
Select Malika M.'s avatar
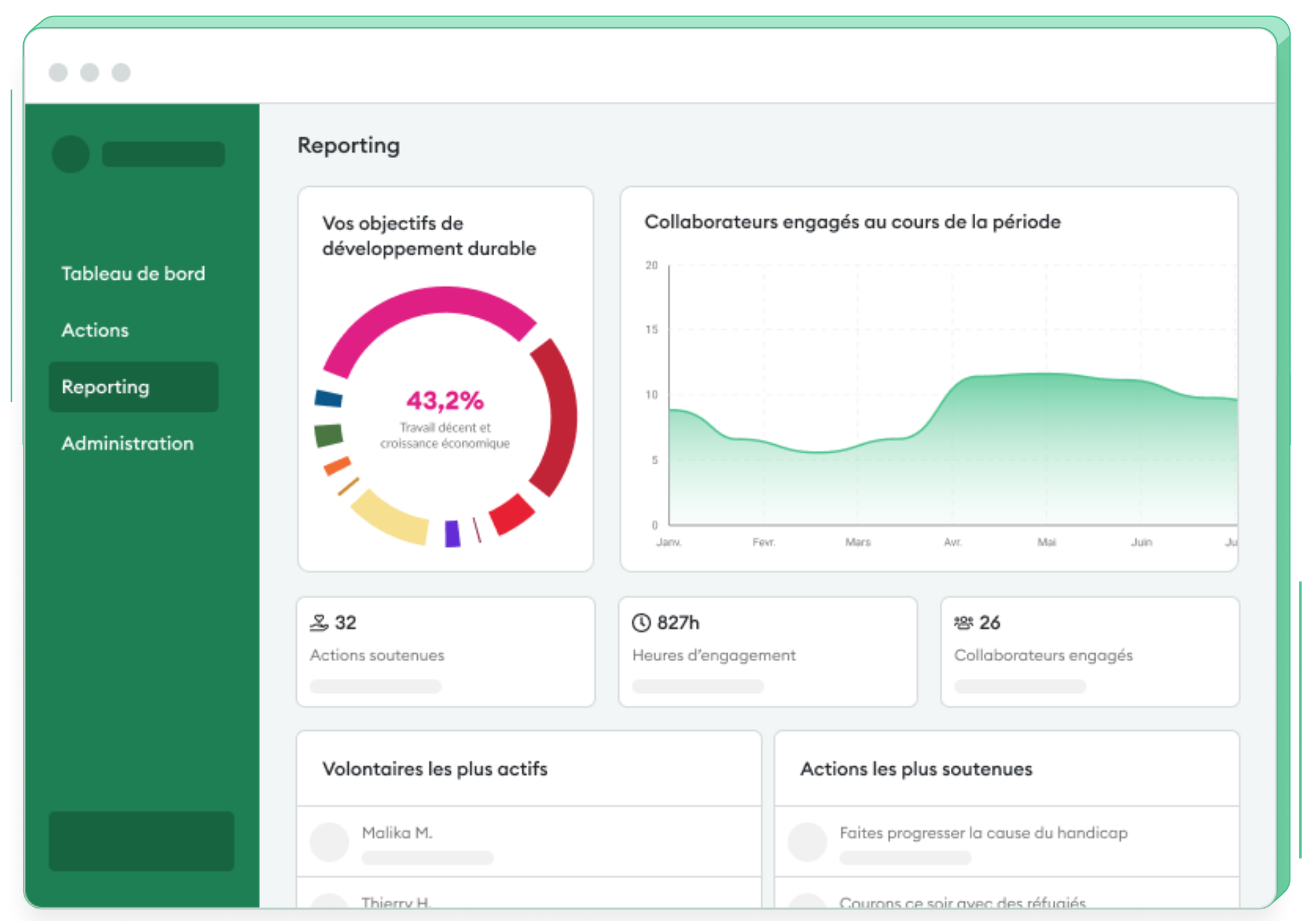point(329,841)
